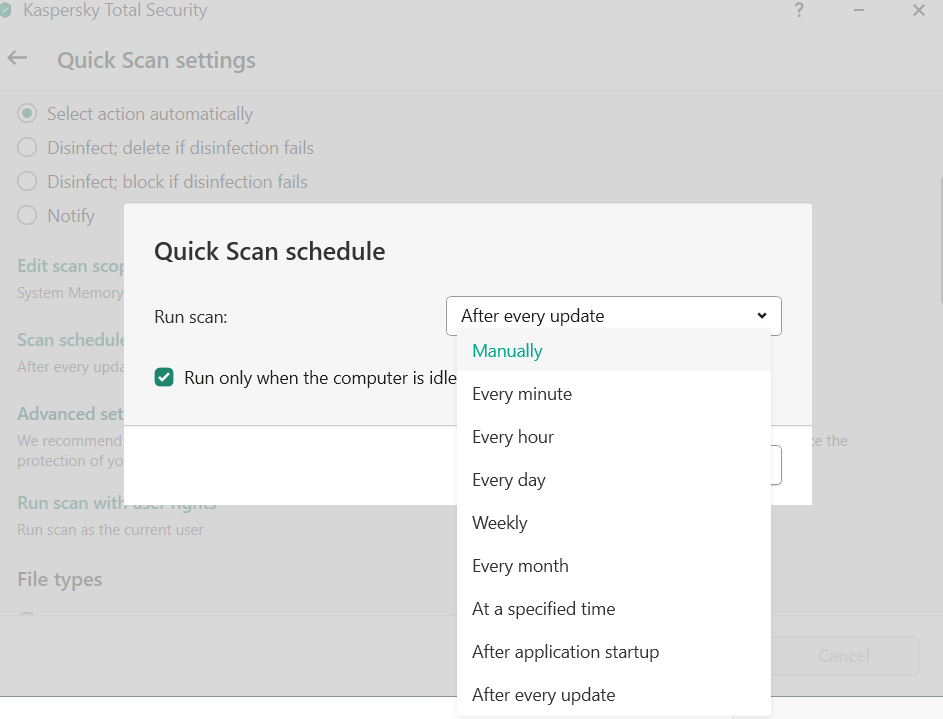Choose Every hour schedule option
Screen dimensions: 943x719
click(613, 436)
